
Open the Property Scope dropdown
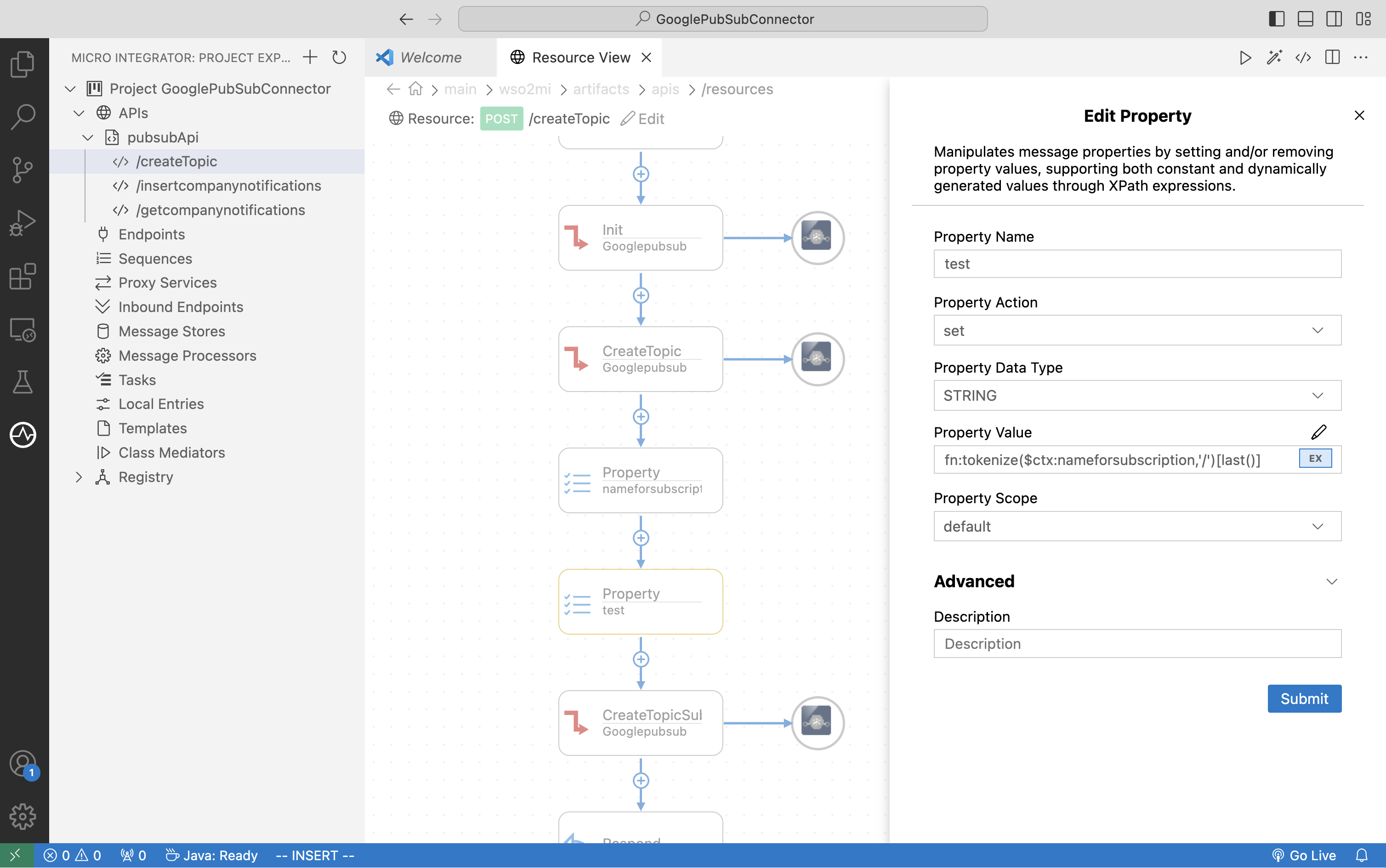[1137, 527]
